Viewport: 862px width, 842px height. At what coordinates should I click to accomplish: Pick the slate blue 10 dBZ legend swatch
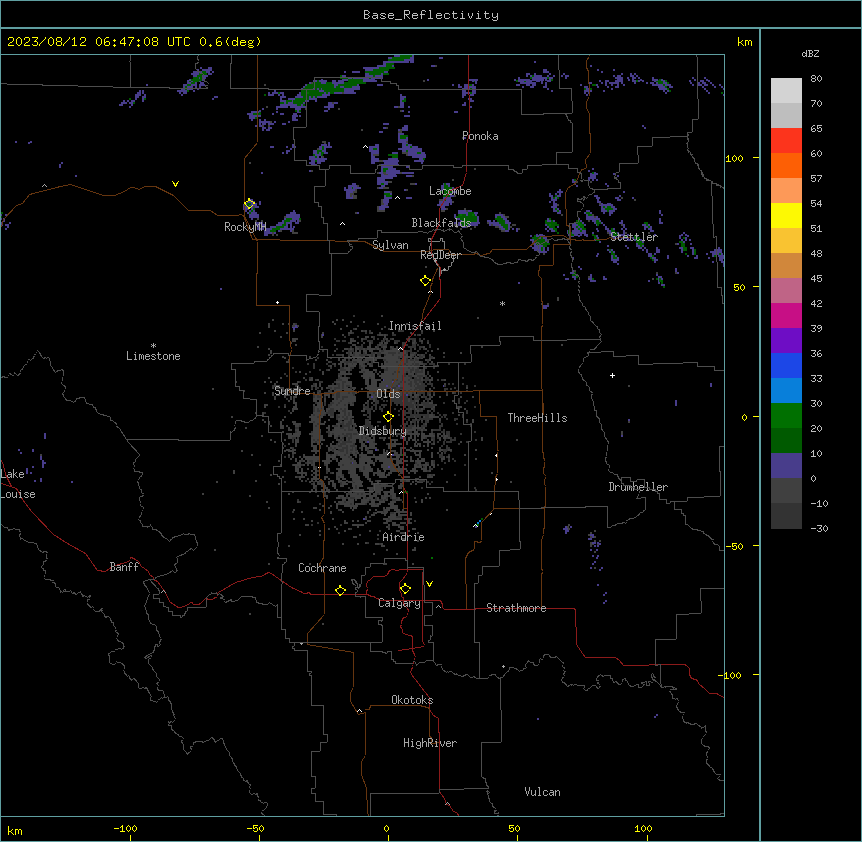tap(786, 466)
